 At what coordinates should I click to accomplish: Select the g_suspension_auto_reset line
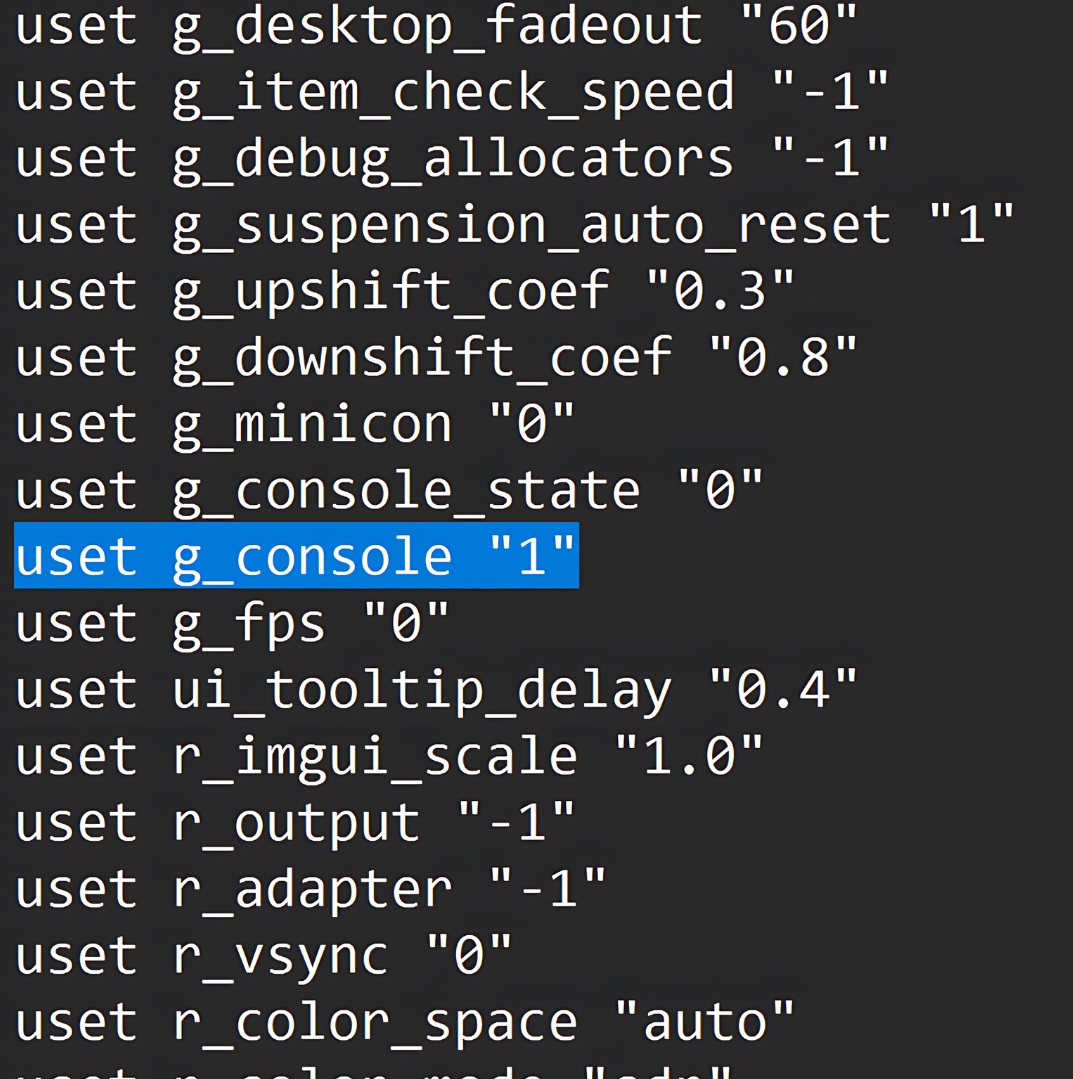[514, 226]
